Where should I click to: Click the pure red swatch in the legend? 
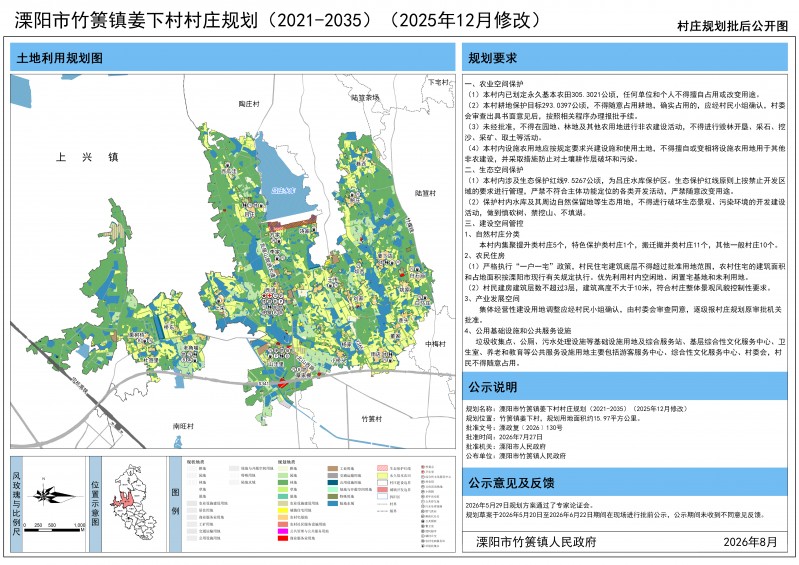[x=283, y=539]
